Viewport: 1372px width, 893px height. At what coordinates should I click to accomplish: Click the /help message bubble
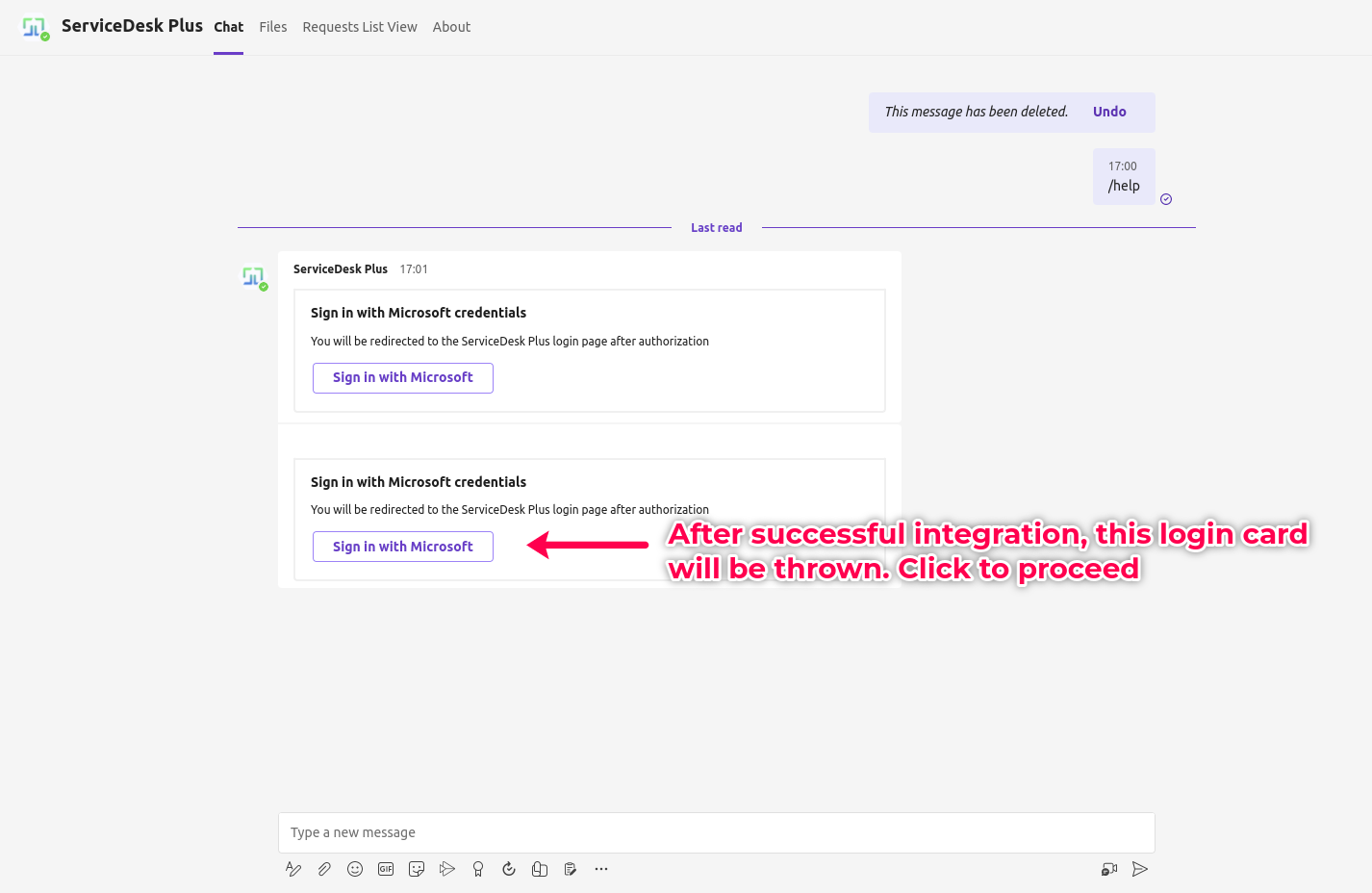(x=1124, y=177)
